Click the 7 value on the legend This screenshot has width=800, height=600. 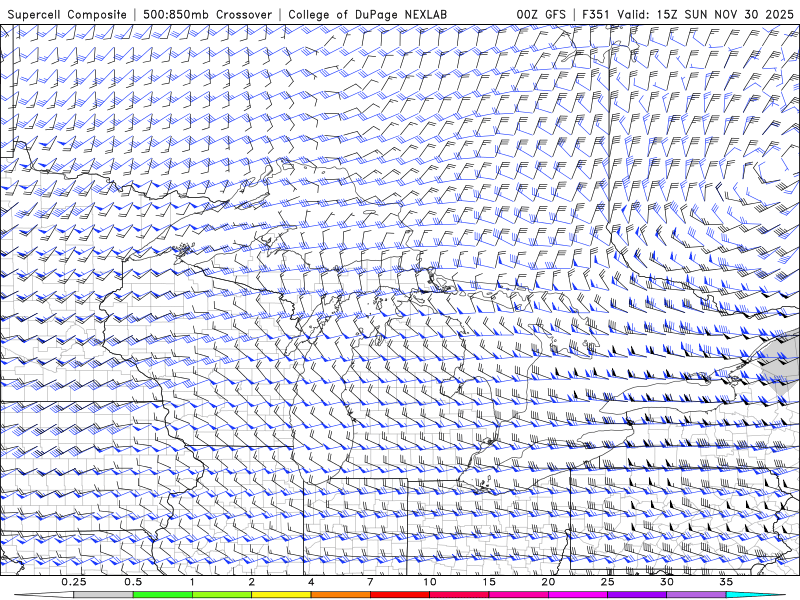click(x=370, y=582)
